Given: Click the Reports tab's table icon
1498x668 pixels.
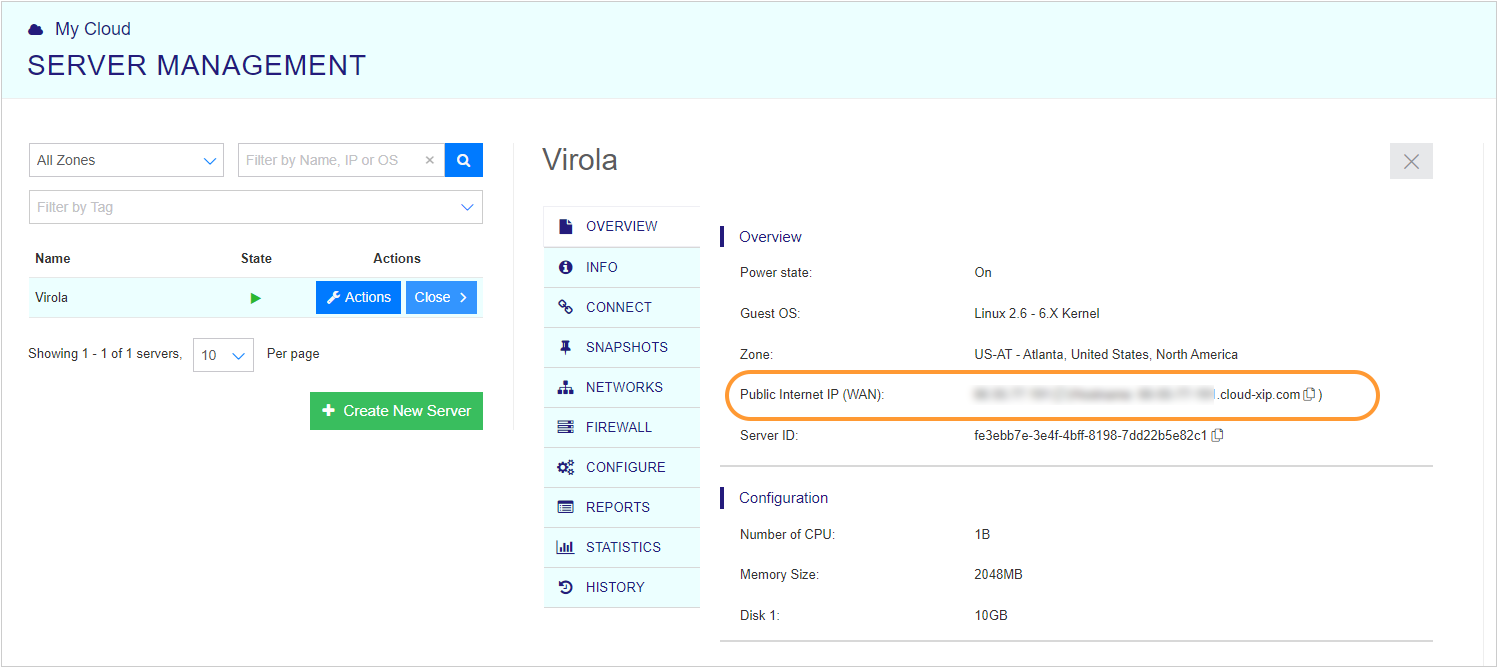Looking at the screenshot, I should tap(566, 507).
